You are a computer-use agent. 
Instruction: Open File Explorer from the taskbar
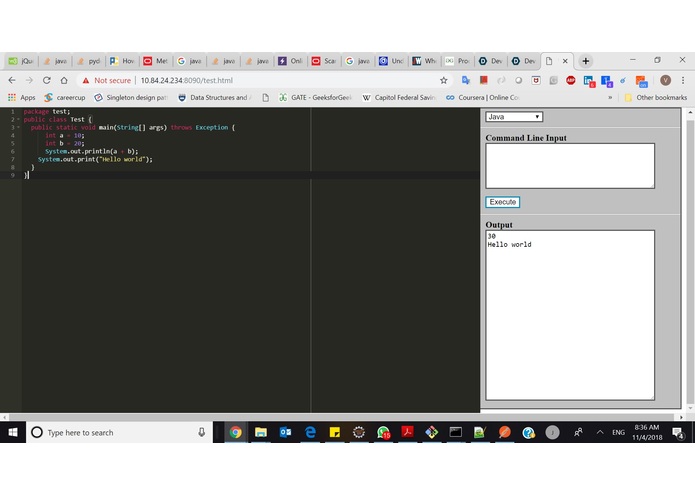[x=261, y=432]
